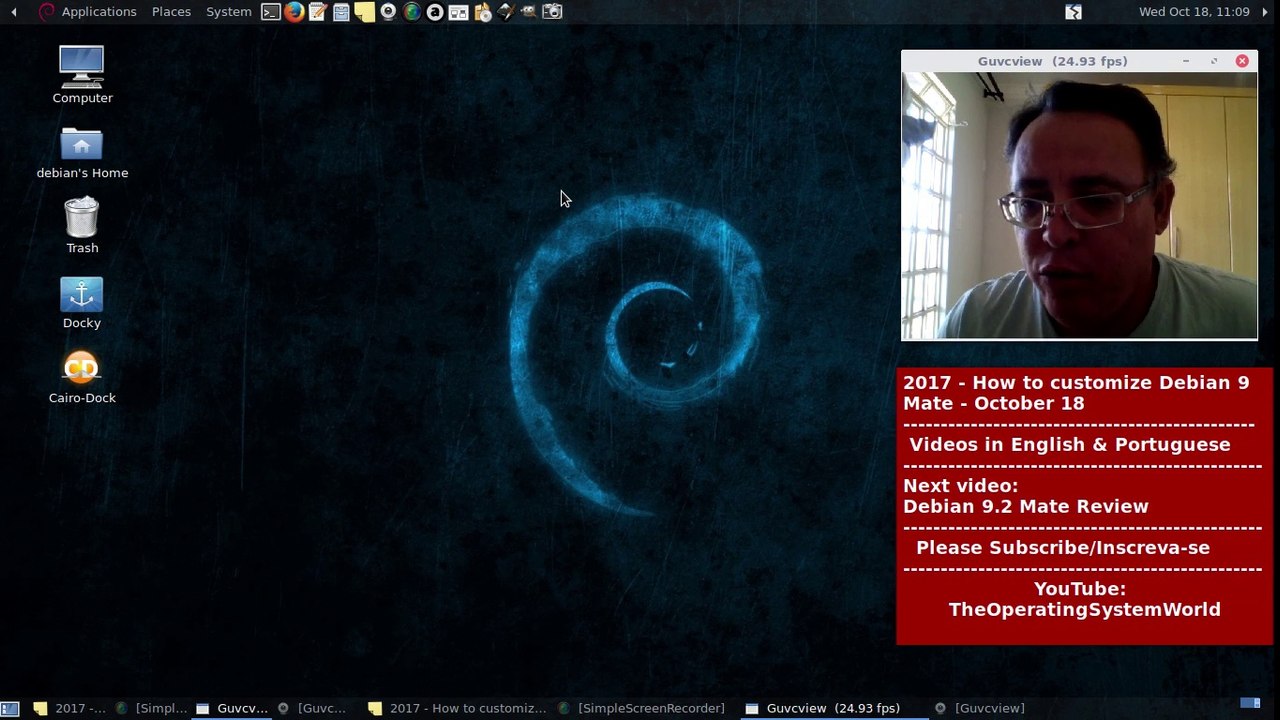Viewport: 1280px width, 720px height.
Task: Switch to '[SimpleScreenRecorder]' taskbar window
Action: (642, 708)
